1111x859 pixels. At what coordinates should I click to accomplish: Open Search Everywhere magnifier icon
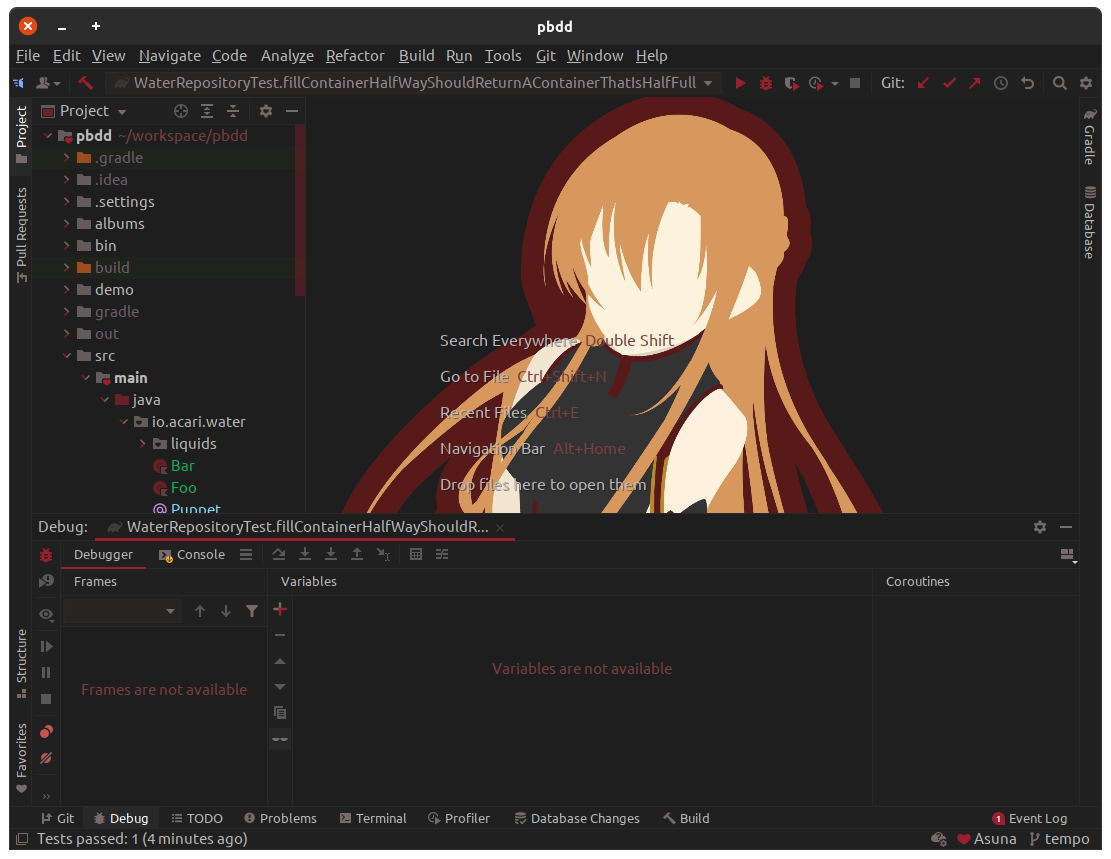(x=1059, y=83)
